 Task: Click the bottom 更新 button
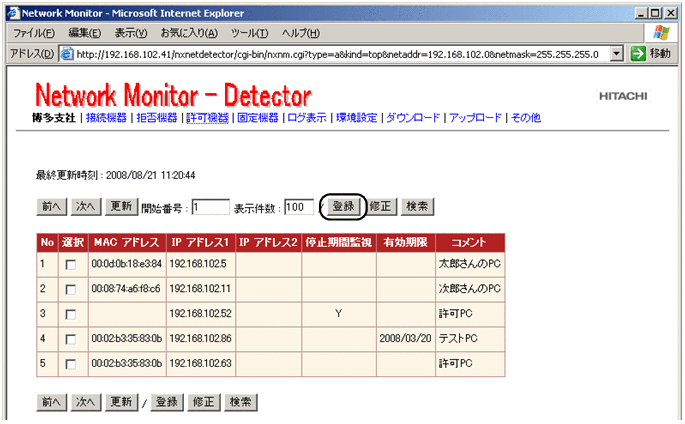121,402
